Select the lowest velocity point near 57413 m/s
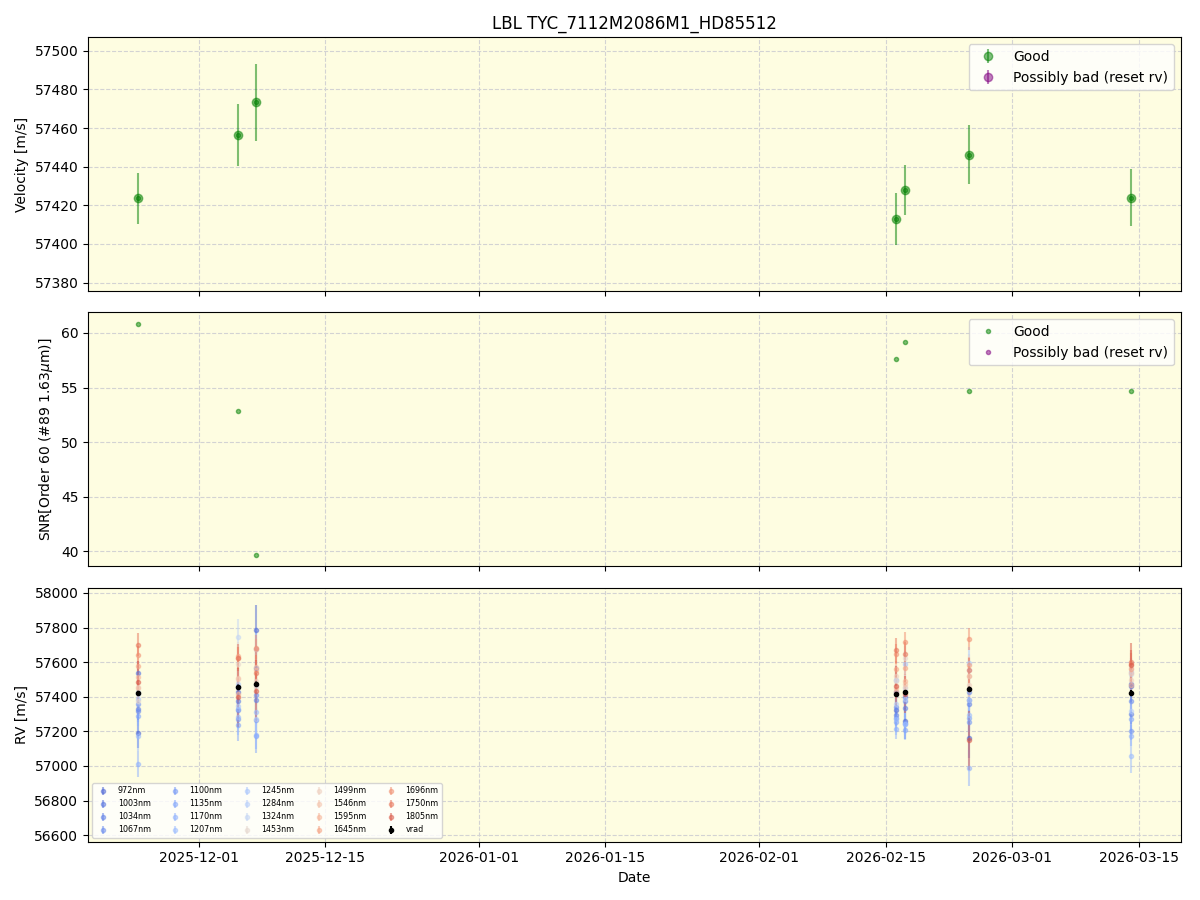 click(896, 219)
